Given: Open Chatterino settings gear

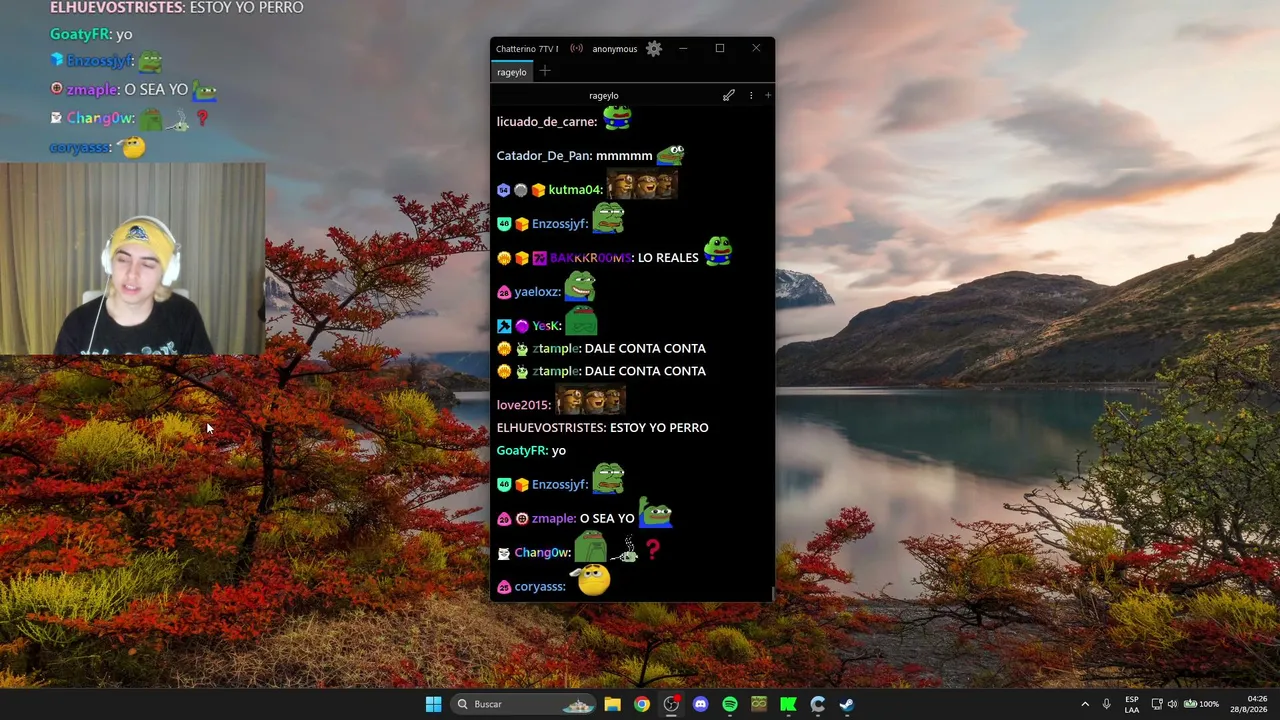Looking at the screenshot, I should coord(654,48).
